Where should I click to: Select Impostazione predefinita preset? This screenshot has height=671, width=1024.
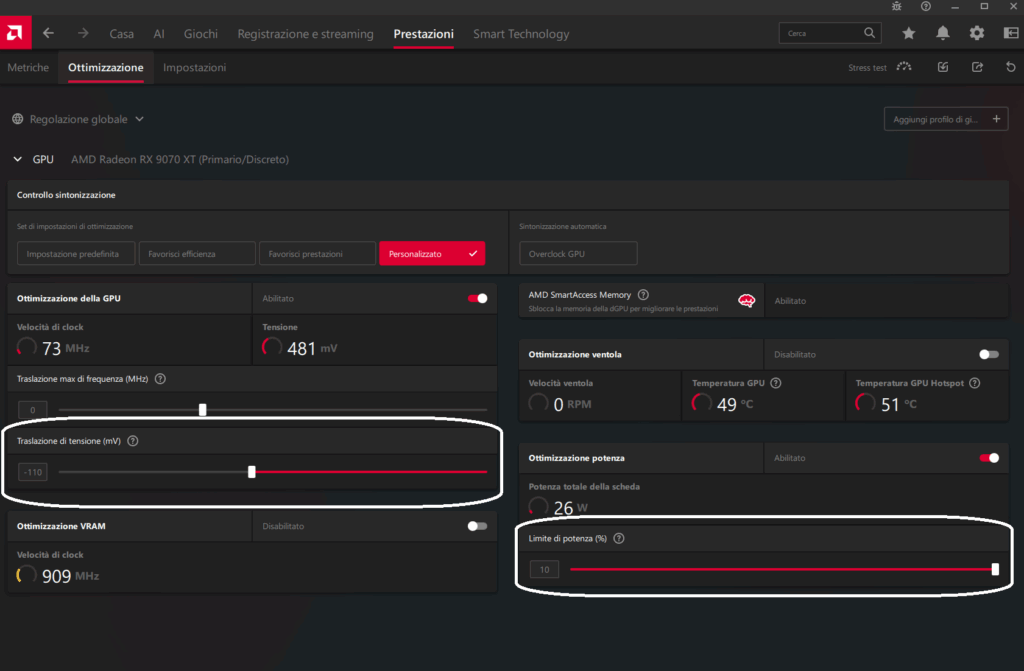[x=76, y=254]
